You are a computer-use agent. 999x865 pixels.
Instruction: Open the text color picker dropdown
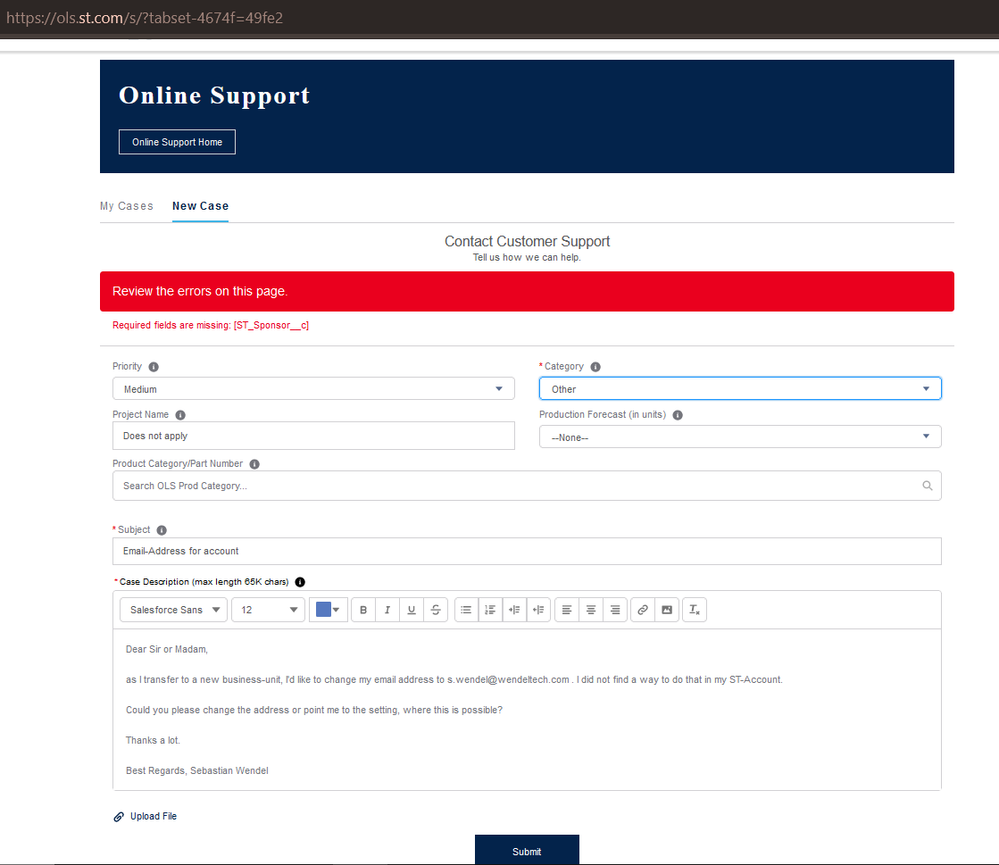[328, 610]
